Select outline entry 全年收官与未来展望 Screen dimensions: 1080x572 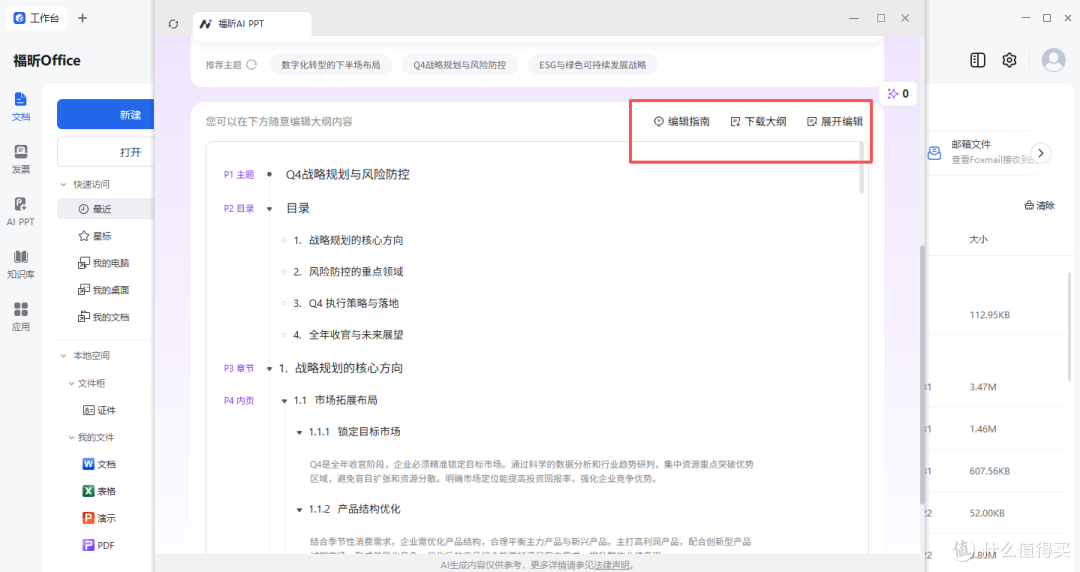356,335
